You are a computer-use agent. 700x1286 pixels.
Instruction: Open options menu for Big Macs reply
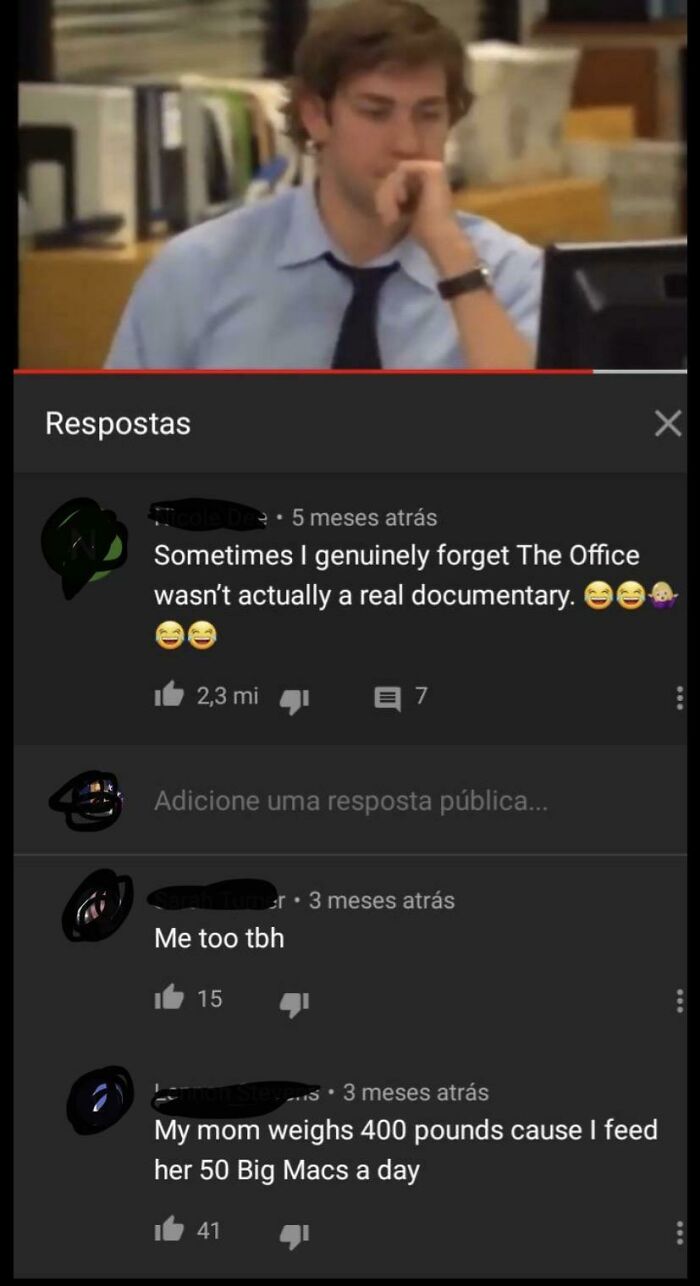(680, 1232)
